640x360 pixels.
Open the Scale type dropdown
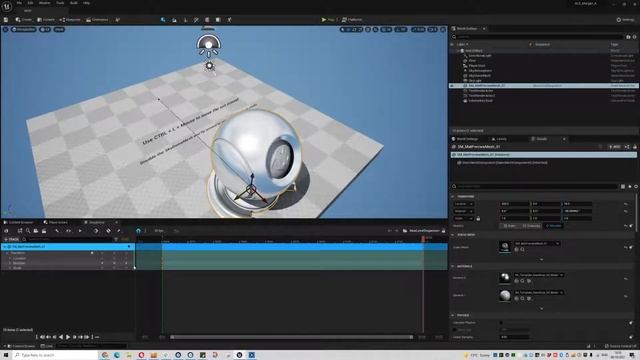click(x=464, y=218)
